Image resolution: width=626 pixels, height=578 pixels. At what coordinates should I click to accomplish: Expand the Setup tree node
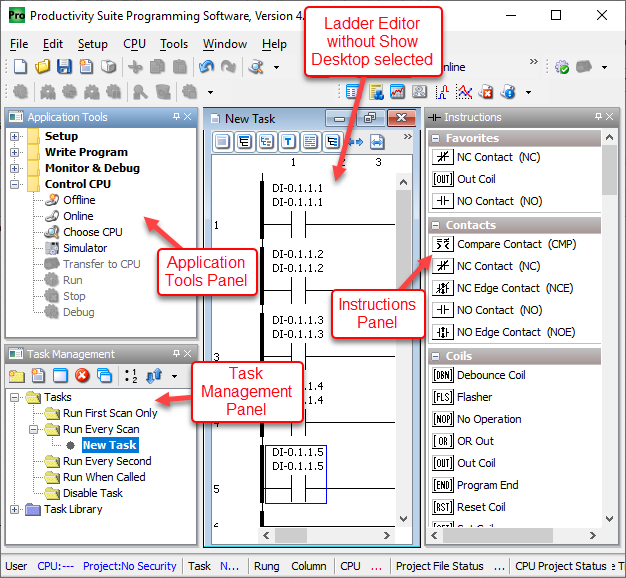point(15,136)
